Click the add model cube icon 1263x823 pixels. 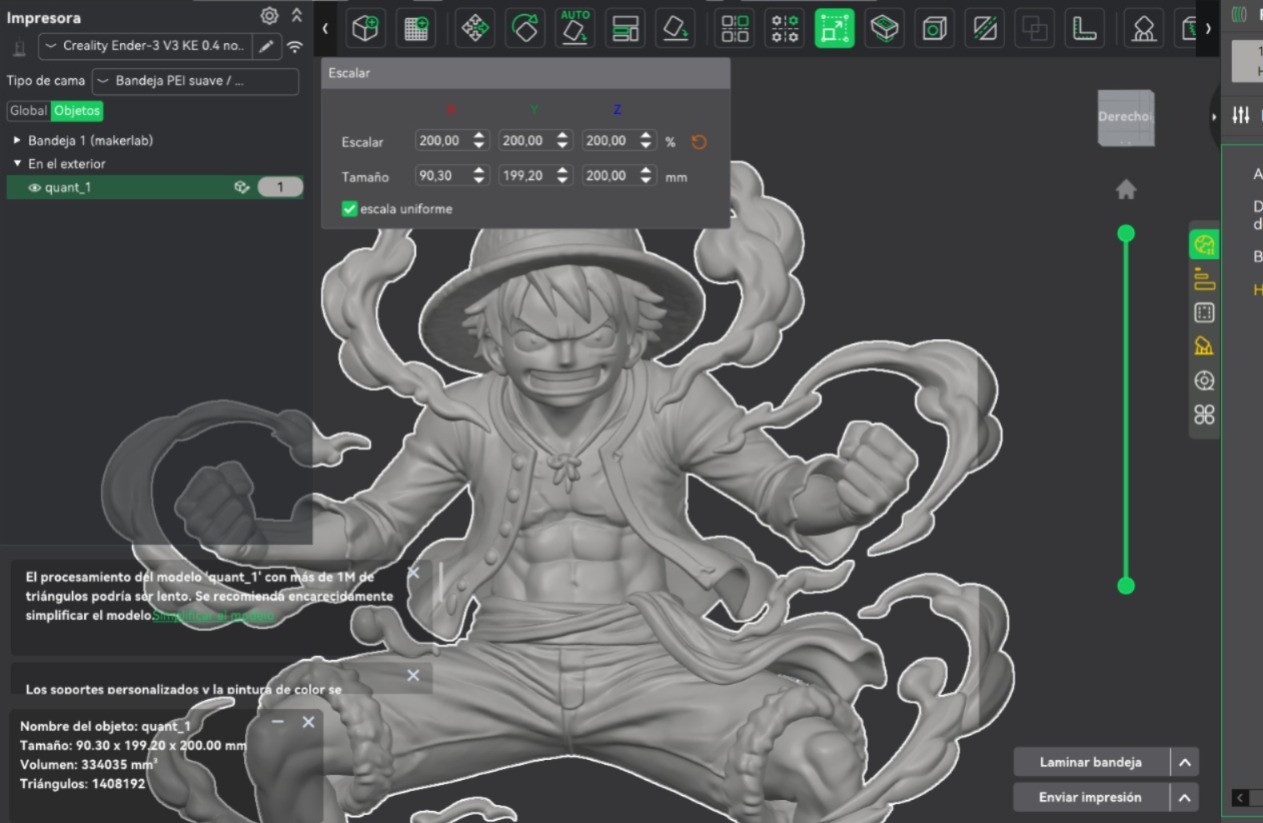366,29
